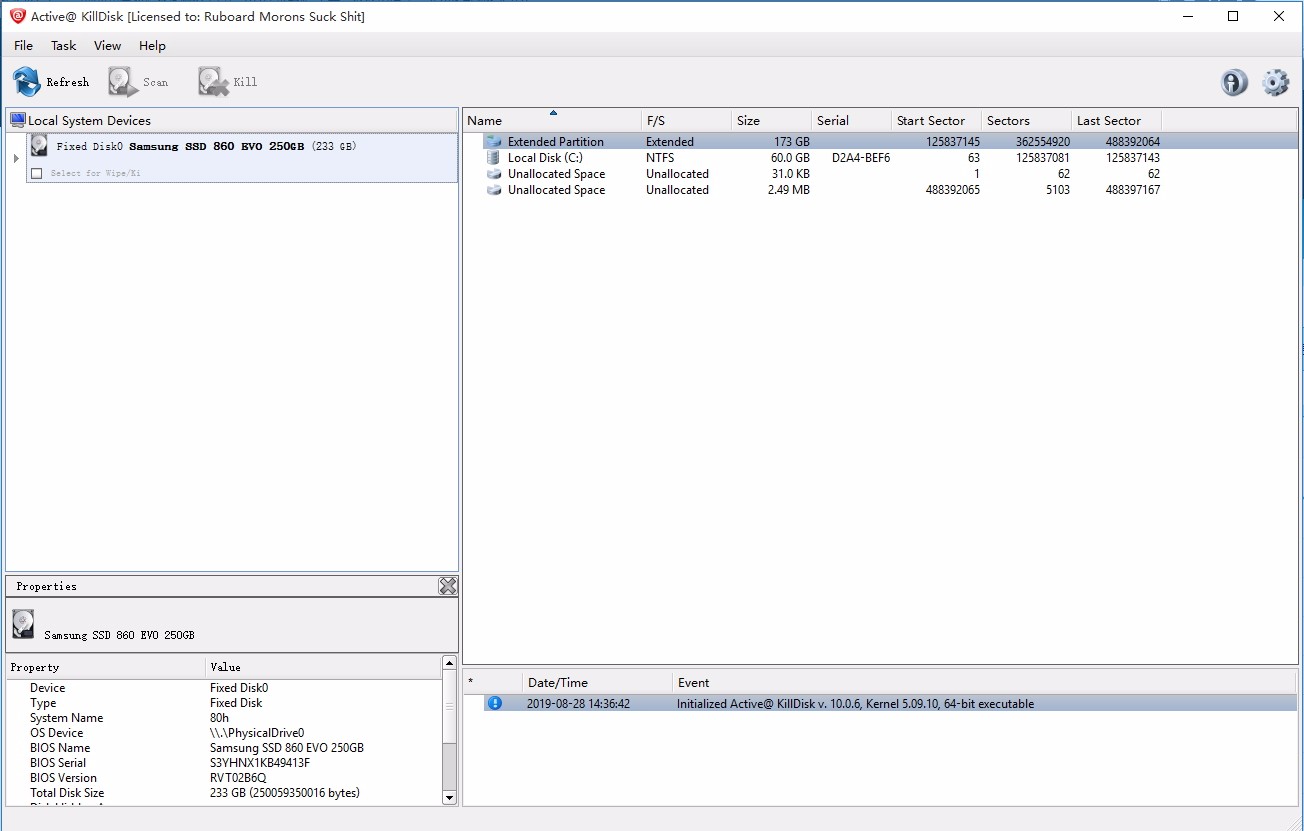Click last sector 488397167 cell

pos(1133,190)
